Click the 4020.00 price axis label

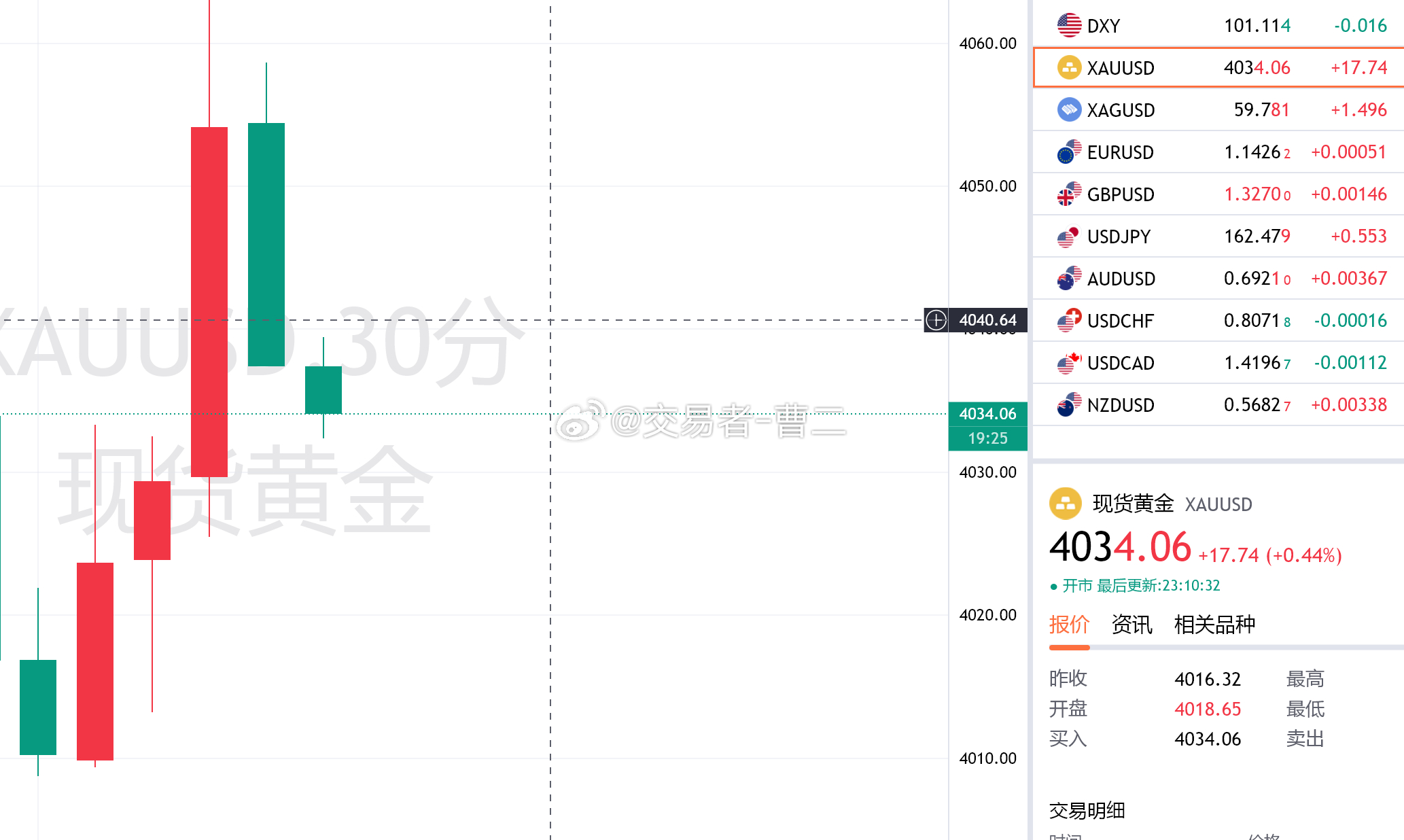[x=987, y=615]
